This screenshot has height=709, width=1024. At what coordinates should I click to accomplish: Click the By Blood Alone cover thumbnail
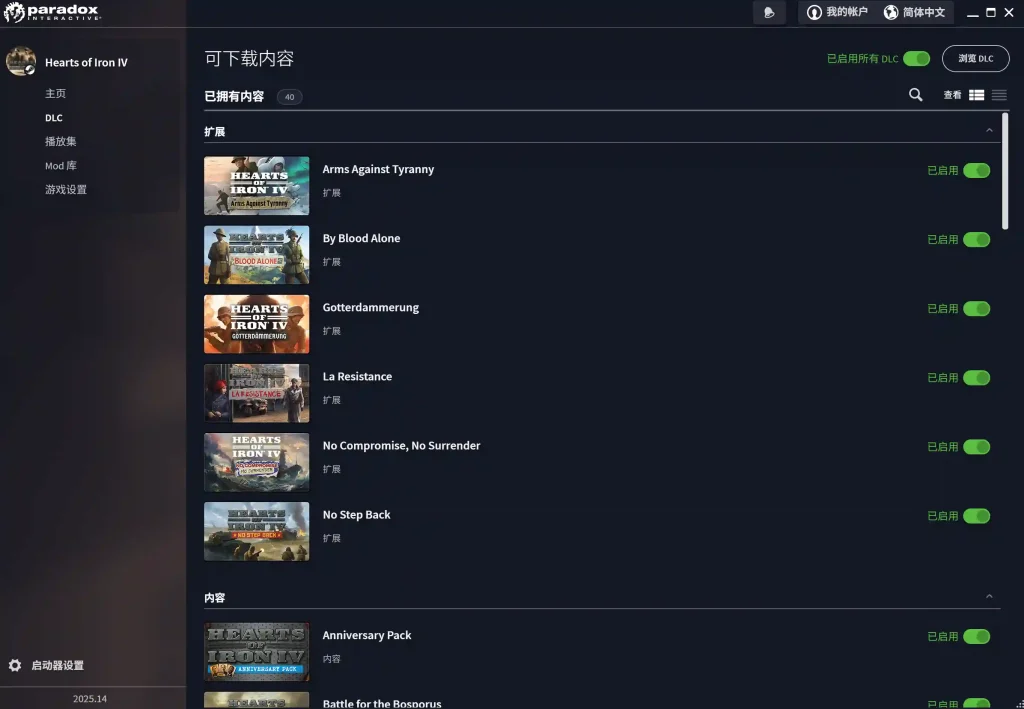(x=256, y=255)
